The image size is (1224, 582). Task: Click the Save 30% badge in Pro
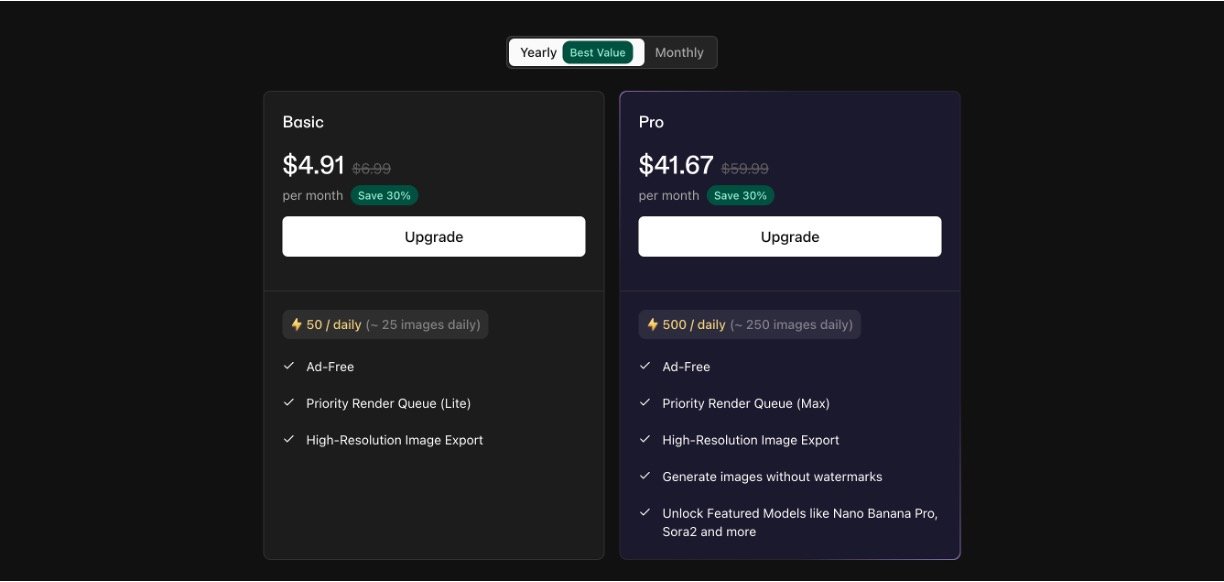click(740, 196)
